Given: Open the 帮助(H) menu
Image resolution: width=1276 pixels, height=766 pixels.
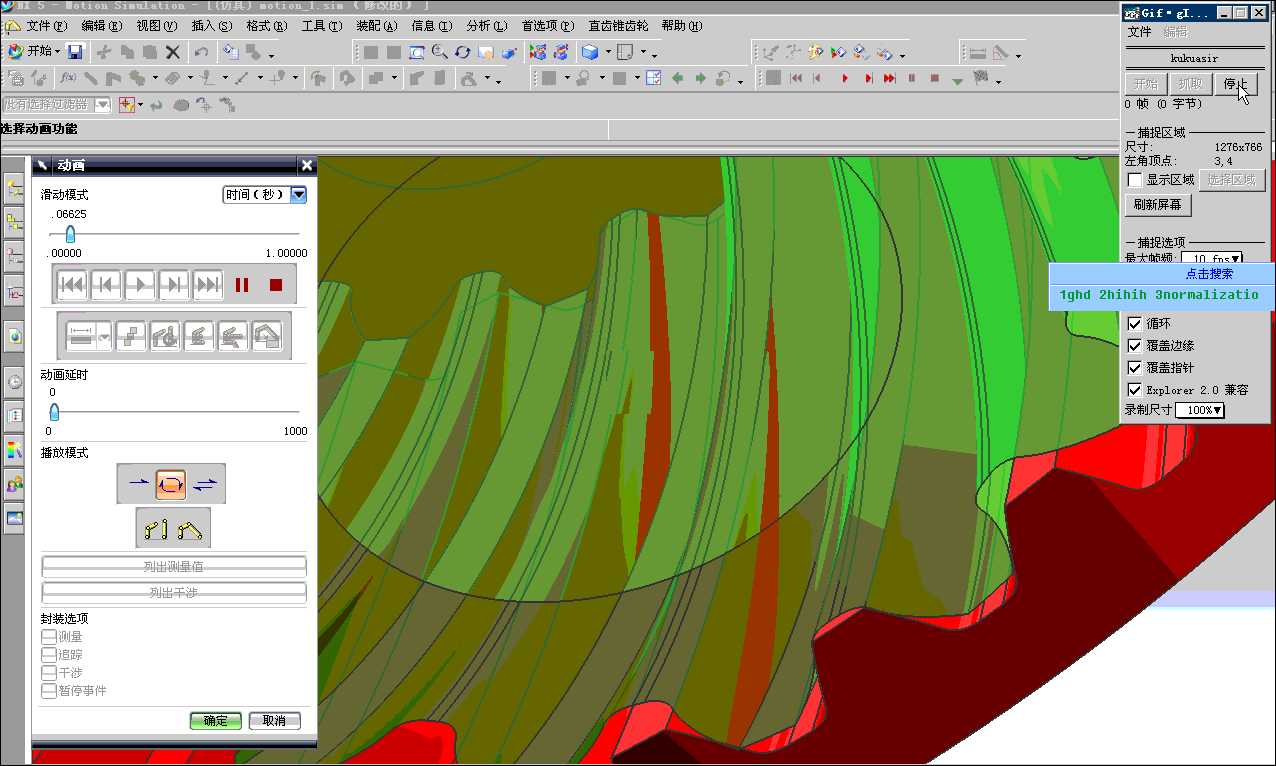Looking at the screenshot, I should [x=681, y=26].
